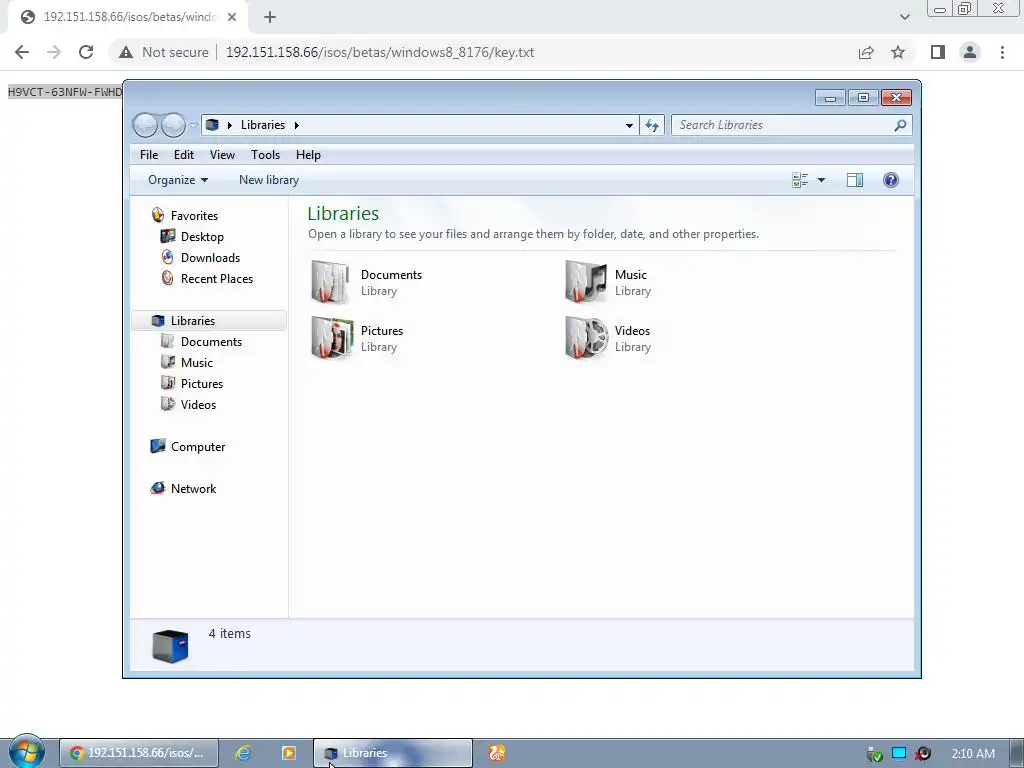Open the Chrome profile icon

coord(970,52)
